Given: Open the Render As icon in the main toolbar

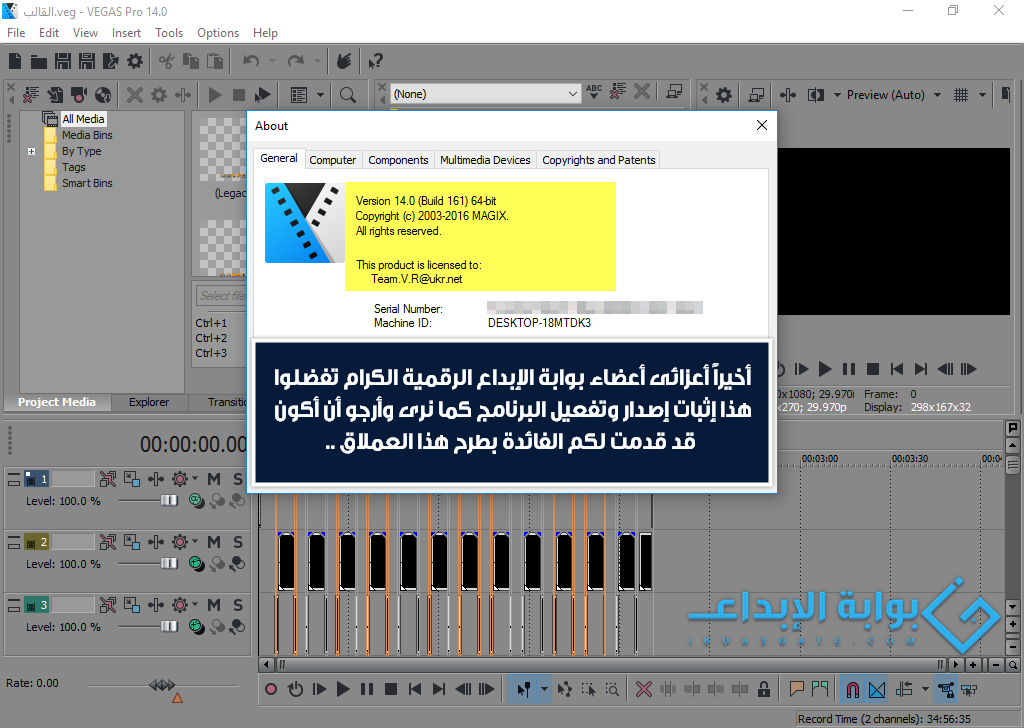Looking at the screenshot, I should click(x=110, y=61).
